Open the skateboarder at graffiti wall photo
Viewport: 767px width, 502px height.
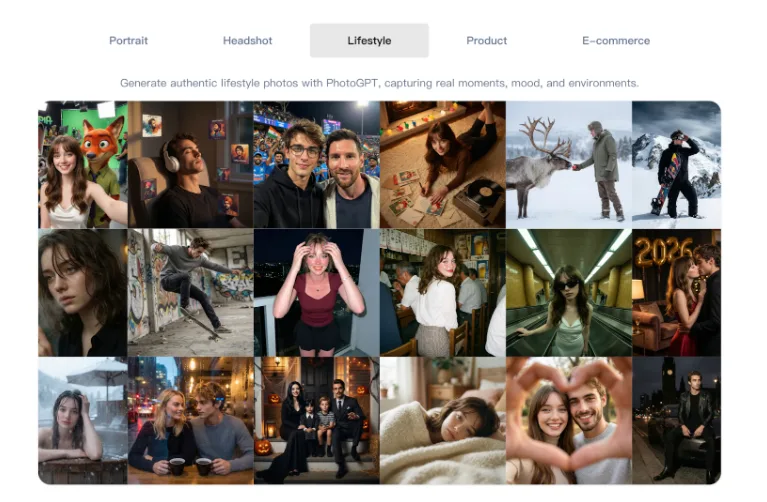click(x=190, y=292)
